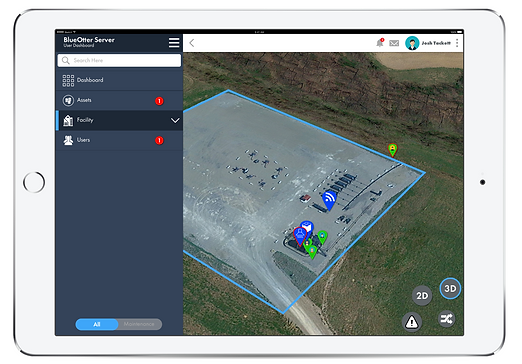Image resolution: width=522 pixels, height=364 pixels.
Task: Select the Maintenance filter toggle
Action: coord(139,324)
